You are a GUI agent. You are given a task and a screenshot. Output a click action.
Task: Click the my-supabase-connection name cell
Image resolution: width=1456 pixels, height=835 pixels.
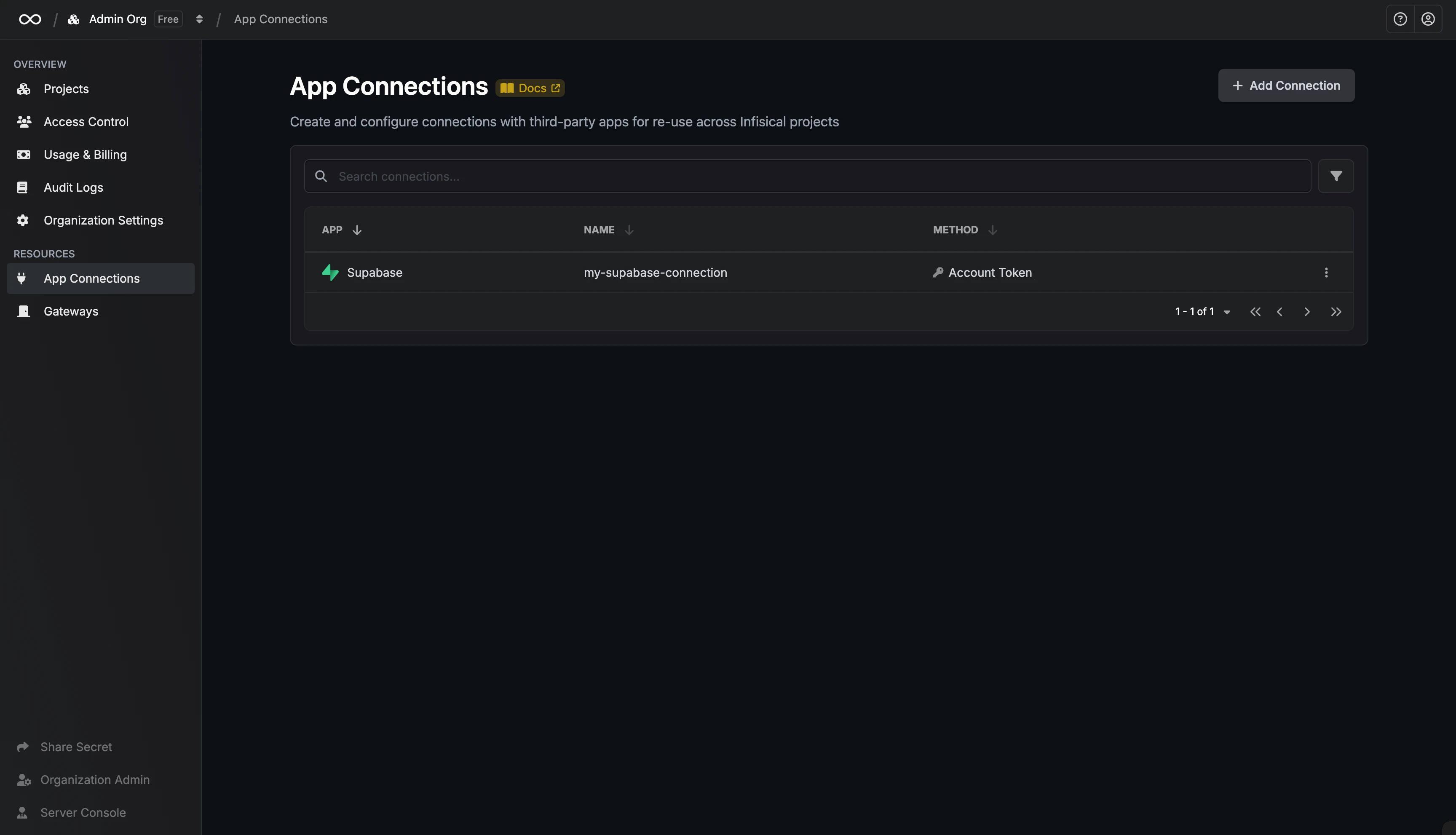point(655,273)
